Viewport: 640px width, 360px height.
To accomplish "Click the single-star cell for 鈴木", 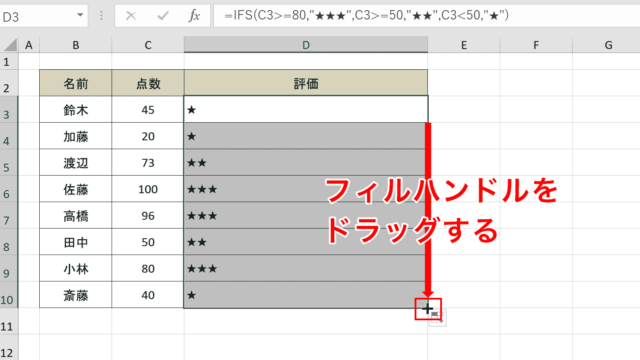I will point(306,109).
